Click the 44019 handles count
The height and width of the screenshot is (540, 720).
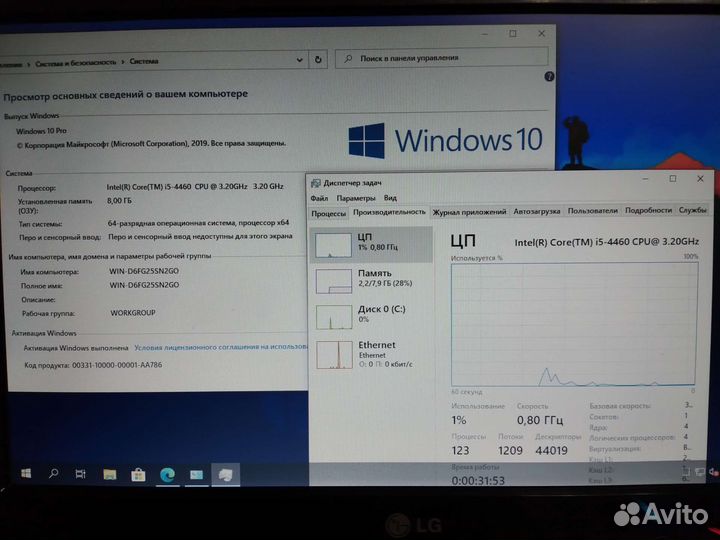pos(551,450)
